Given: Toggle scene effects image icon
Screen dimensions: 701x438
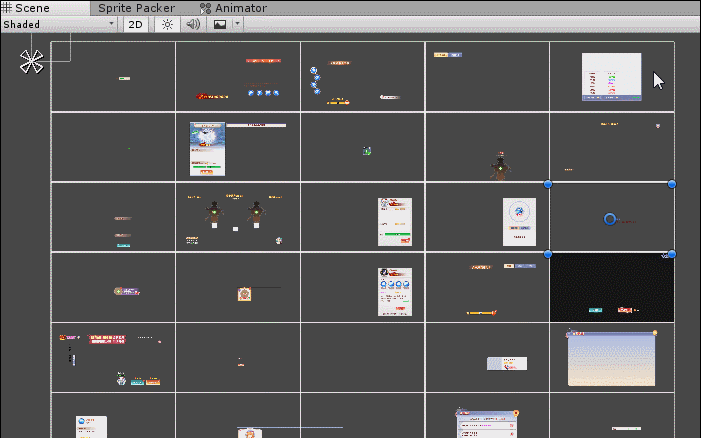Looking at the screenshot, I should click(220, 24).
